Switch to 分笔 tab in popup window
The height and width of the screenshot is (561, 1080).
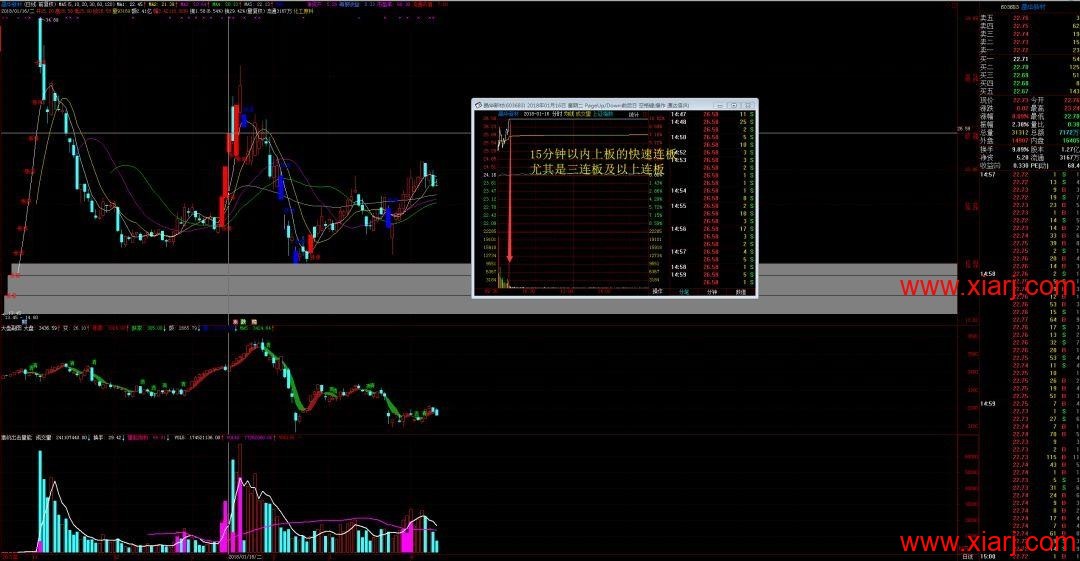coord(684,292)
